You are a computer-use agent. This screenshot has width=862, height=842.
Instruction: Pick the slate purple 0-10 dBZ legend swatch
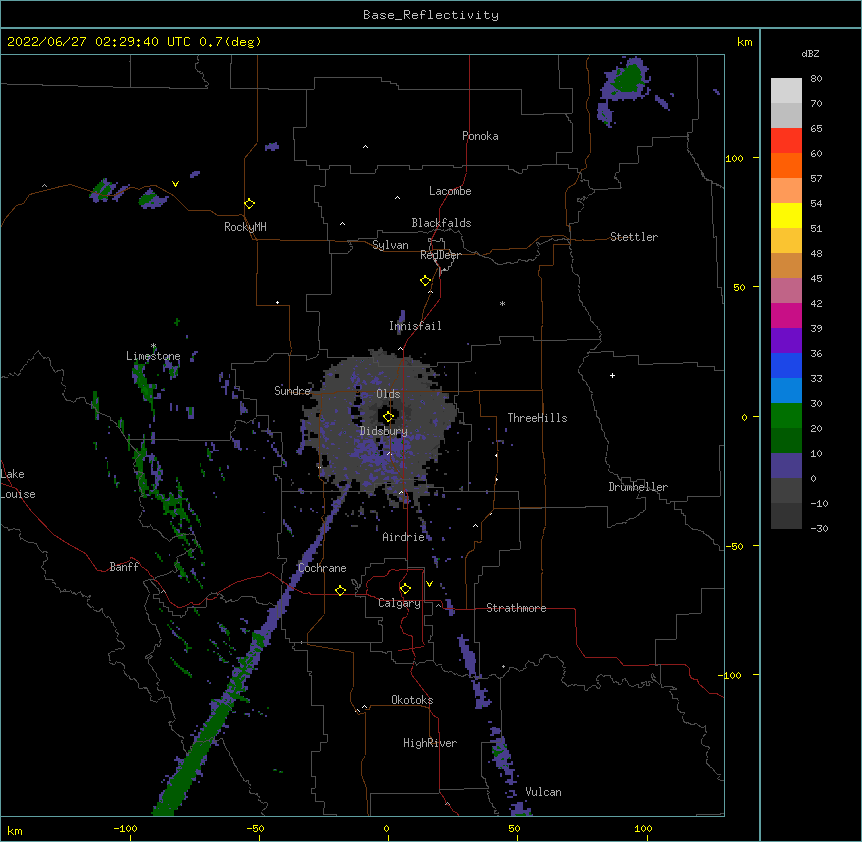click(x=786, y=466)
